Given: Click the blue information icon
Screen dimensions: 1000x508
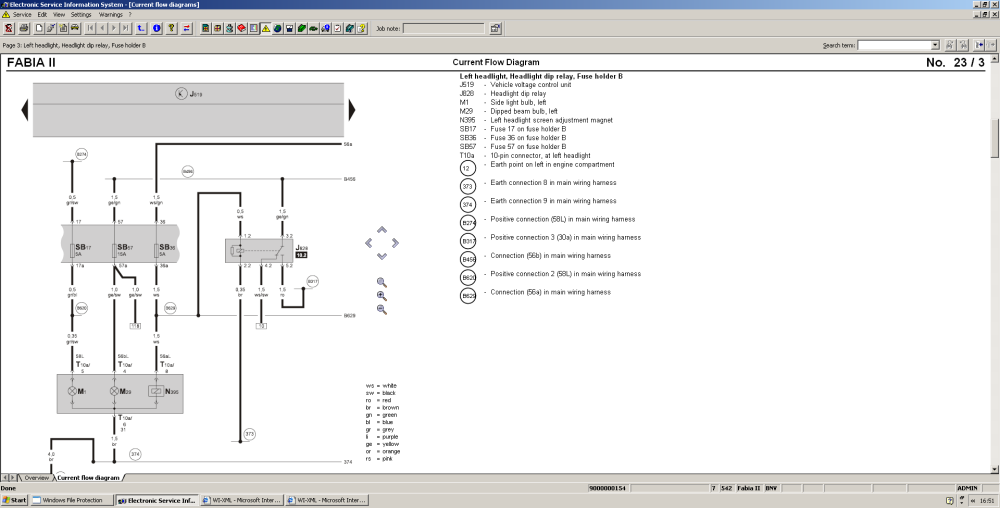Looking at the screenshot, I should pos(156,28).
